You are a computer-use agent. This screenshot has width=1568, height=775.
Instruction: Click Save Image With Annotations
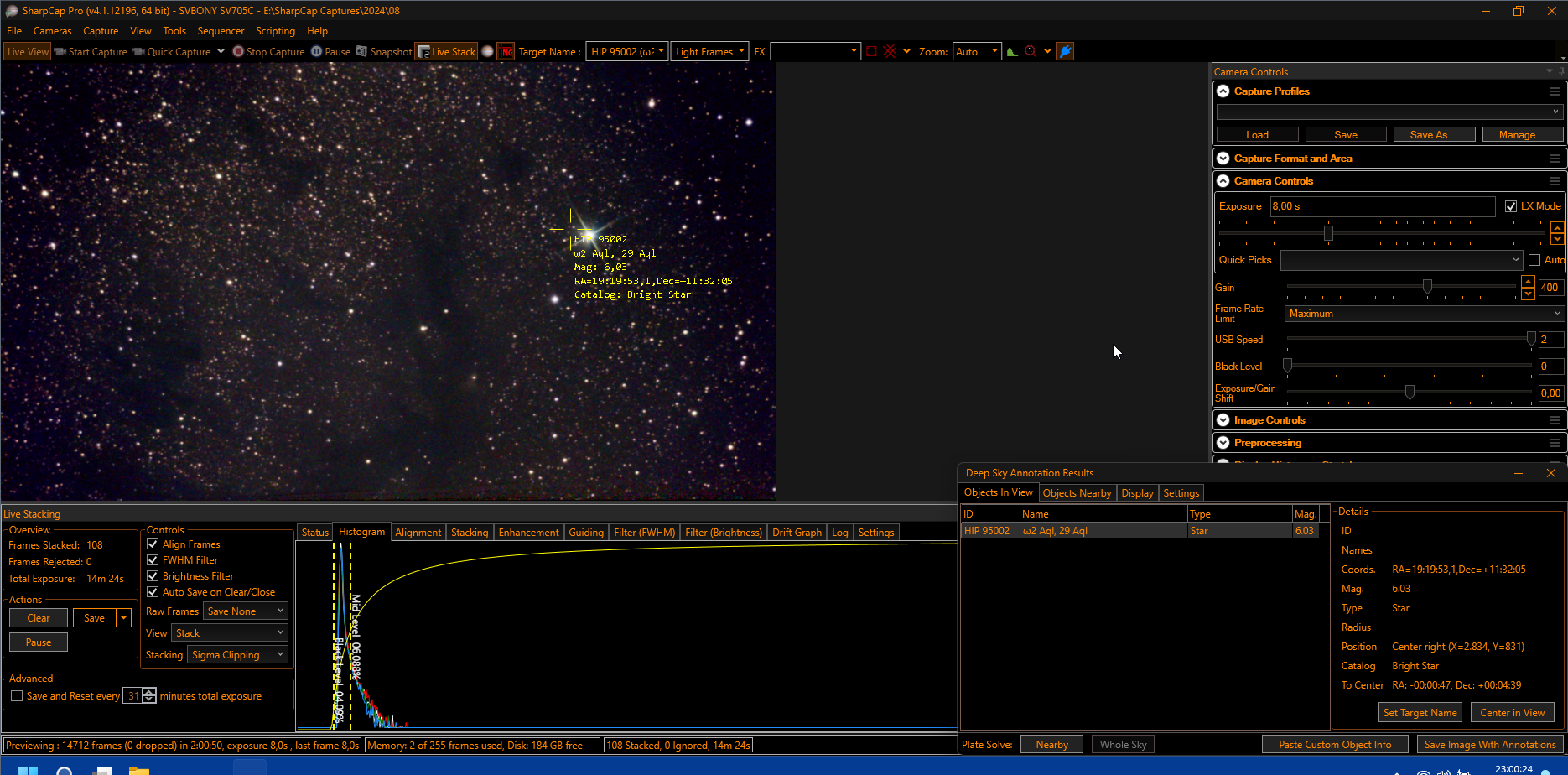pos(1490,745)
